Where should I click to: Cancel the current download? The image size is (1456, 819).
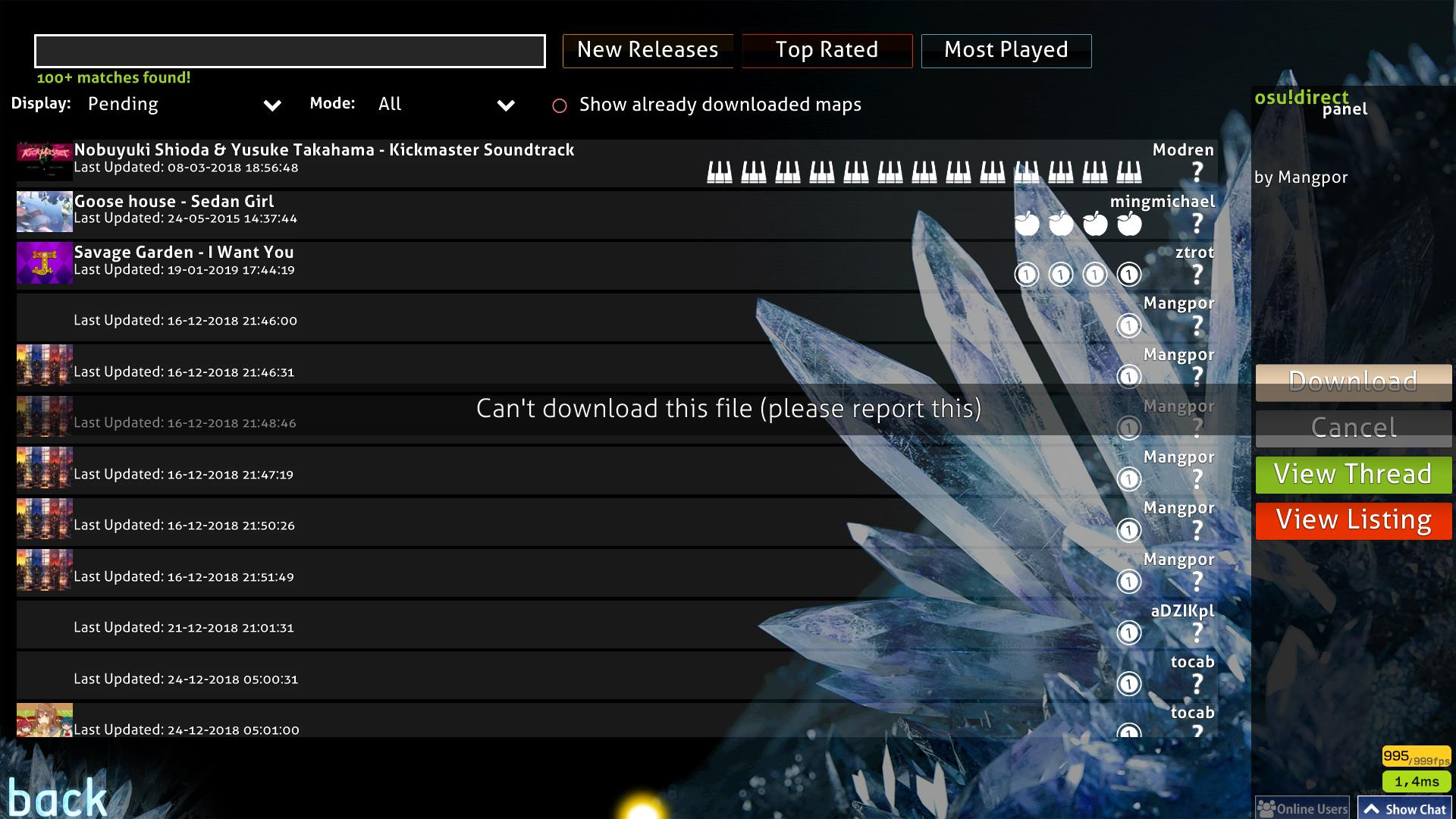click(x=1353, y=428)
